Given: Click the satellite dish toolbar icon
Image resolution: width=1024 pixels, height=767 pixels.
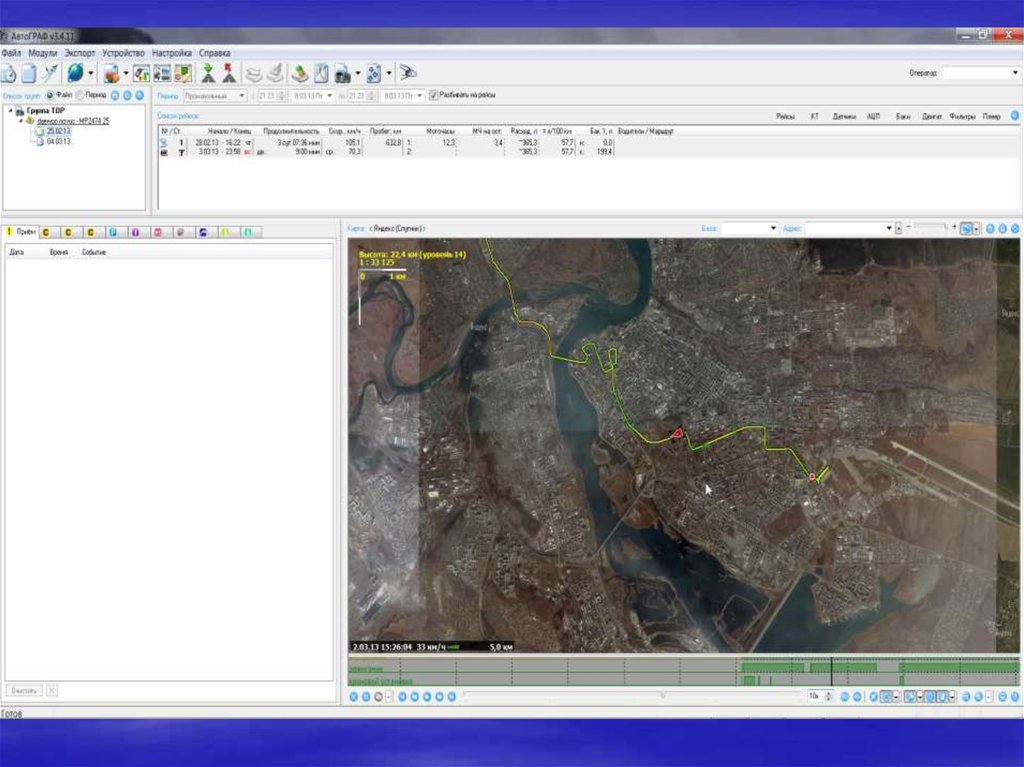Looking at the screenshot, I should 50,73.
